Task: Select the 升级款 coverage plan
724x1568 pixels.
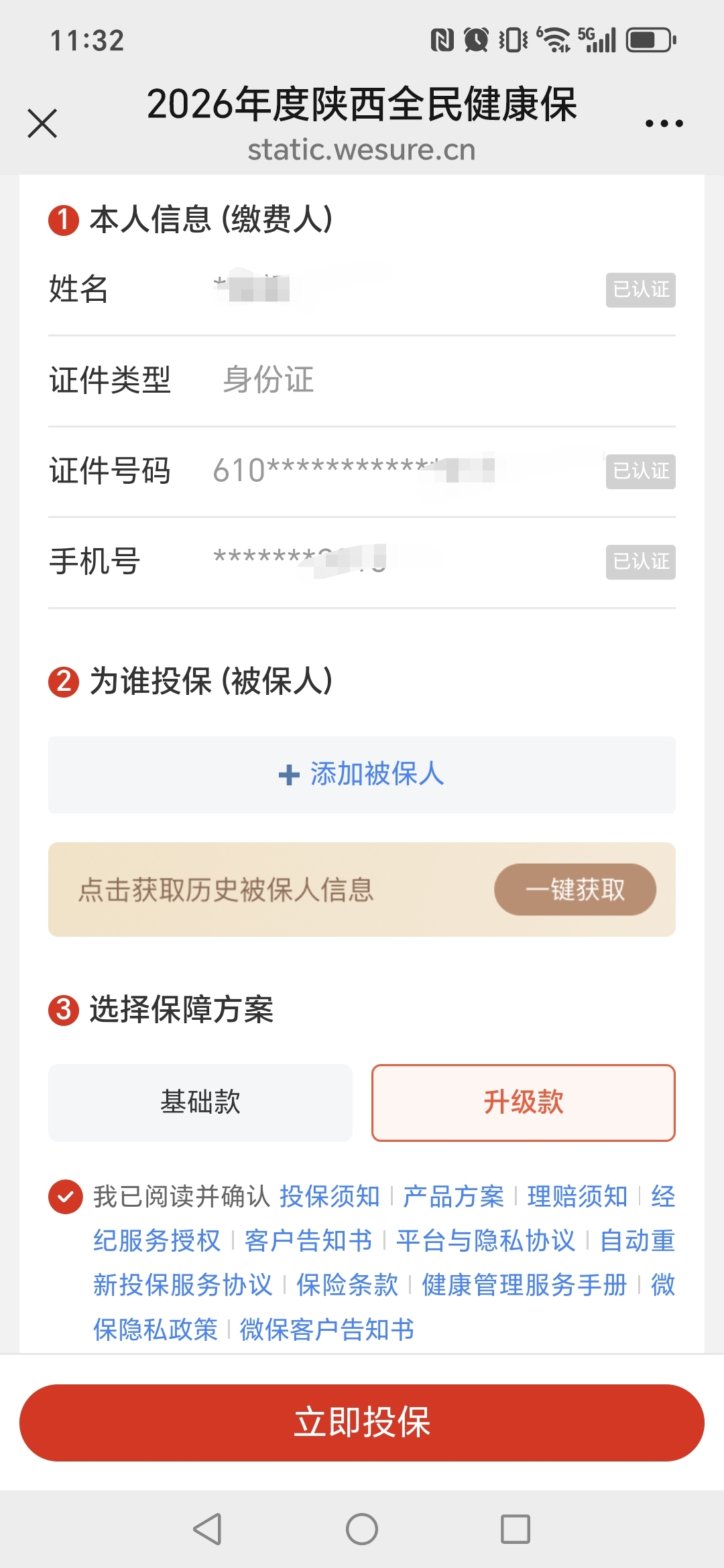Action: (x=523, y=1102)
